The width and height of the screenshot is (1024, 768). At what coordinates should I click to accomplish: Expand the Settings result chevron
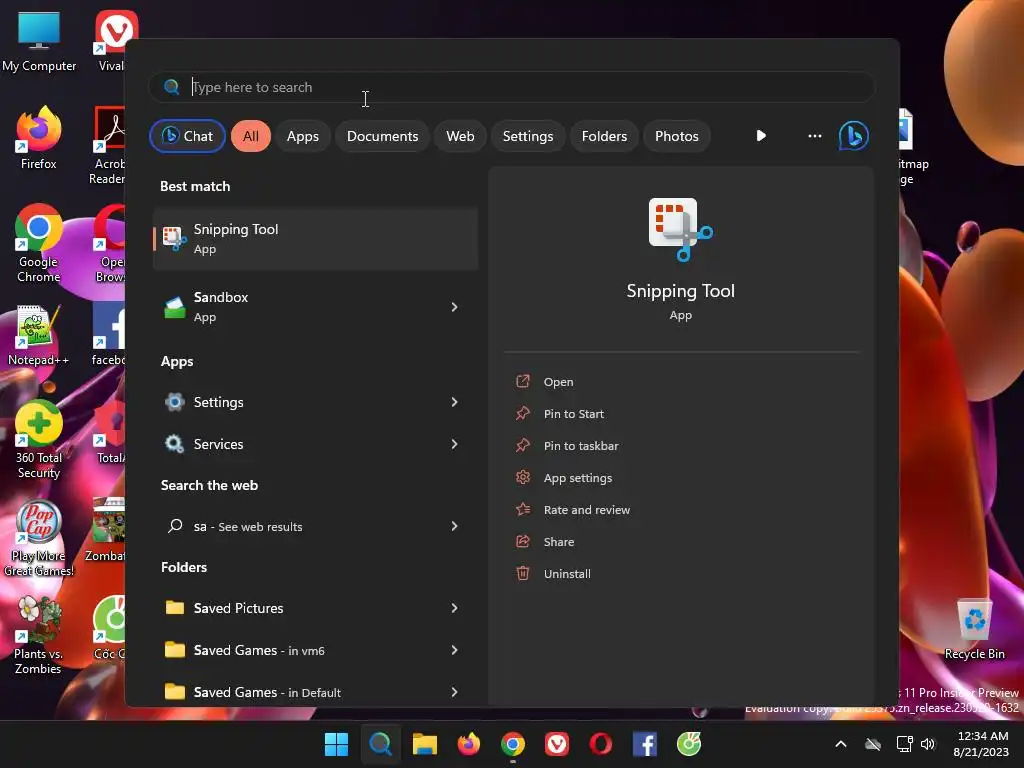click(x=454, y=402)
